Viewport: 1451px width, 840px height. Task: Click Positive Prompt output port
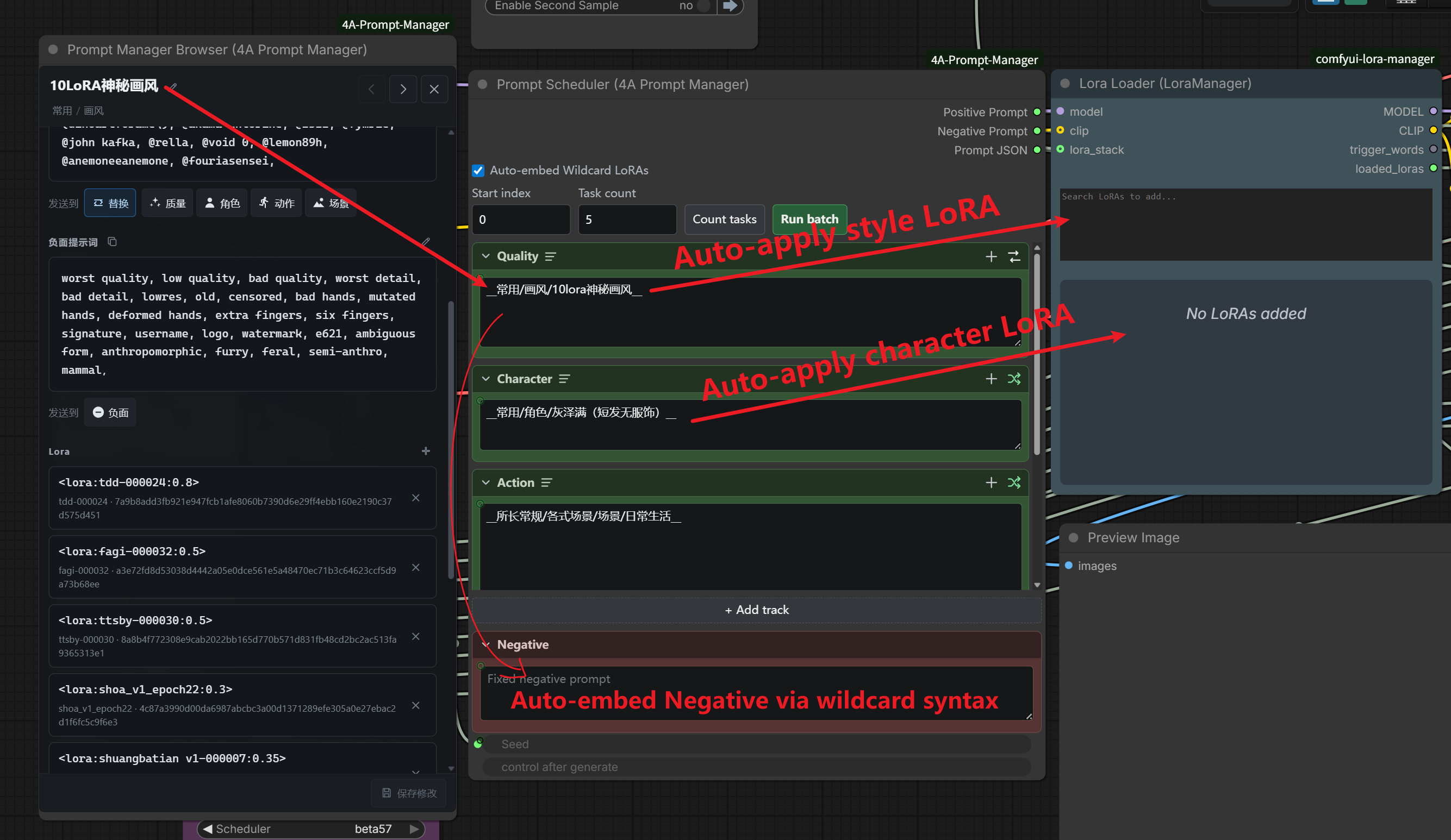point(1037,111)
